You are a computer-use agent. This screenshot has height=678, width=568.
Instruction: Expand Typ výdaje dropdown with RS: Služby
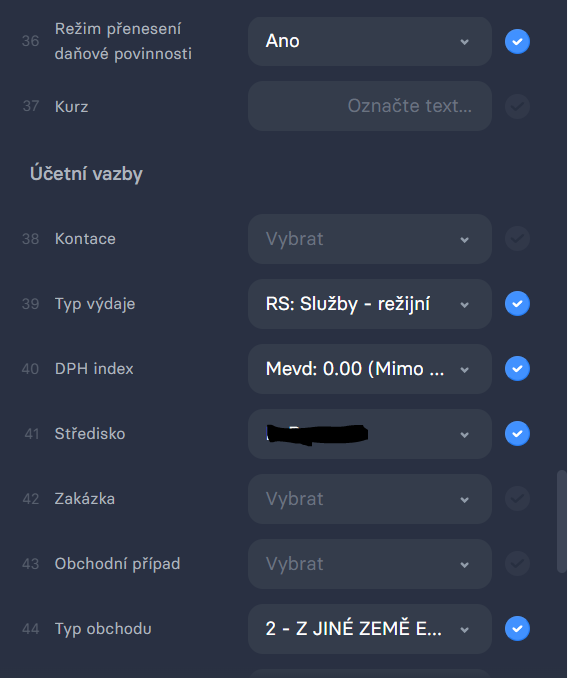click(370, 304)
